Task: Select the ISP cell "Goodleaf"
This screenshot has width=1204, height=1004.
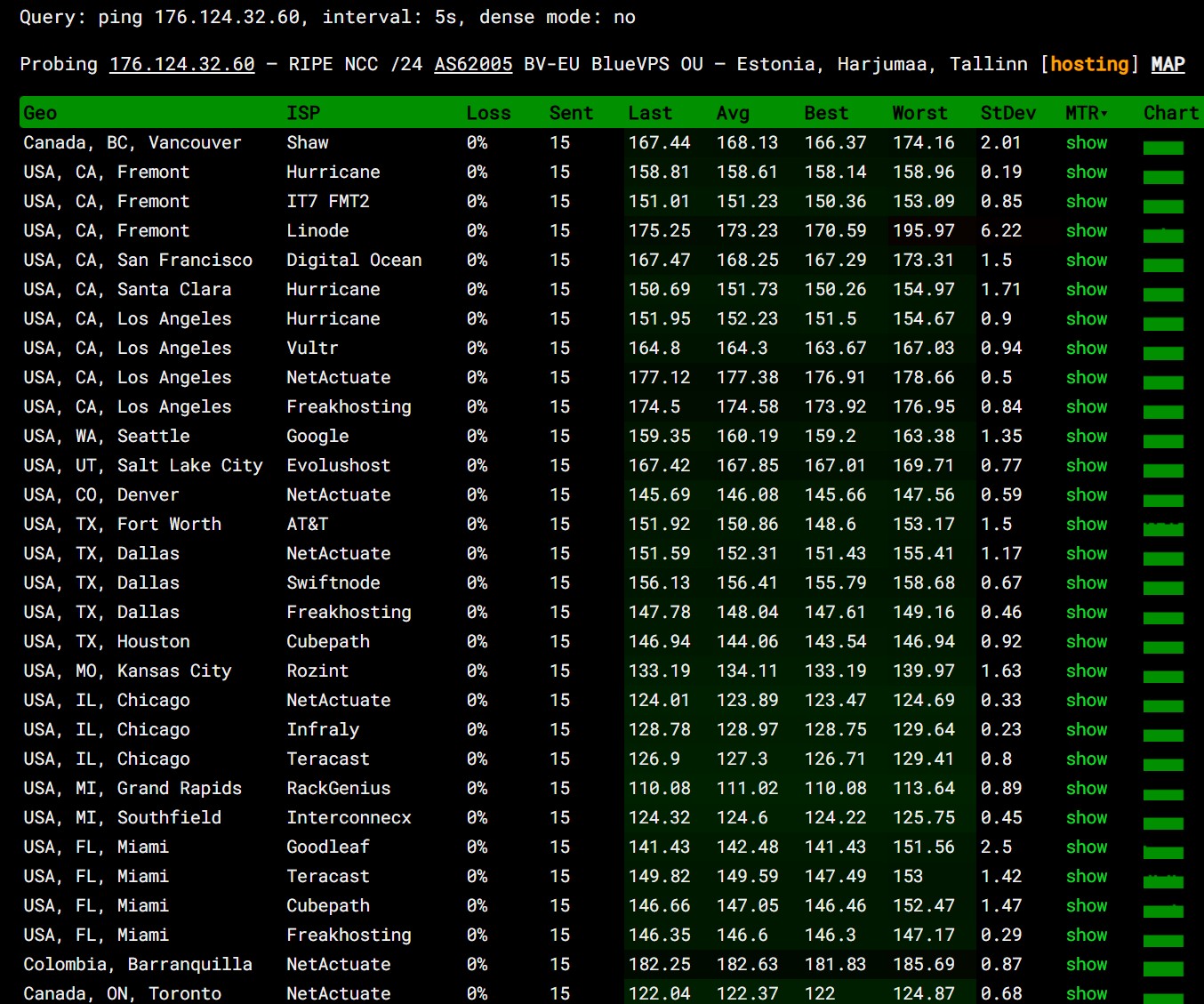Action: (328, 847)
